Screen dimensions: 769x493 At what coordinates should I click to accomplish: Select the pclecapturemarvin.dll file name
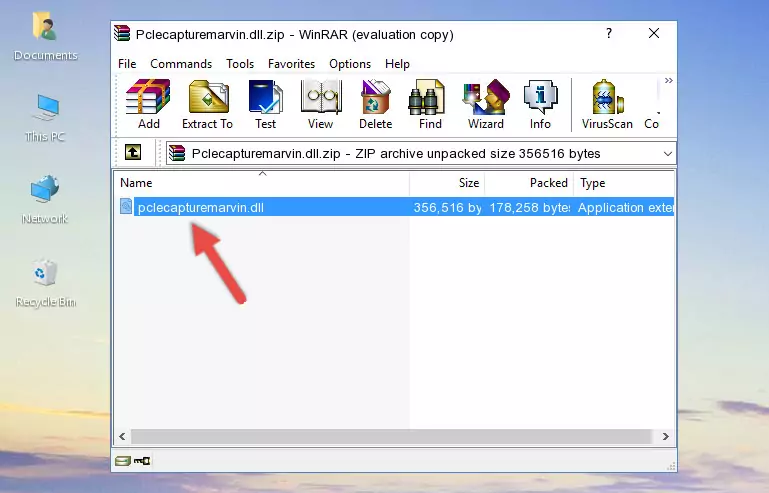(201, 208)
